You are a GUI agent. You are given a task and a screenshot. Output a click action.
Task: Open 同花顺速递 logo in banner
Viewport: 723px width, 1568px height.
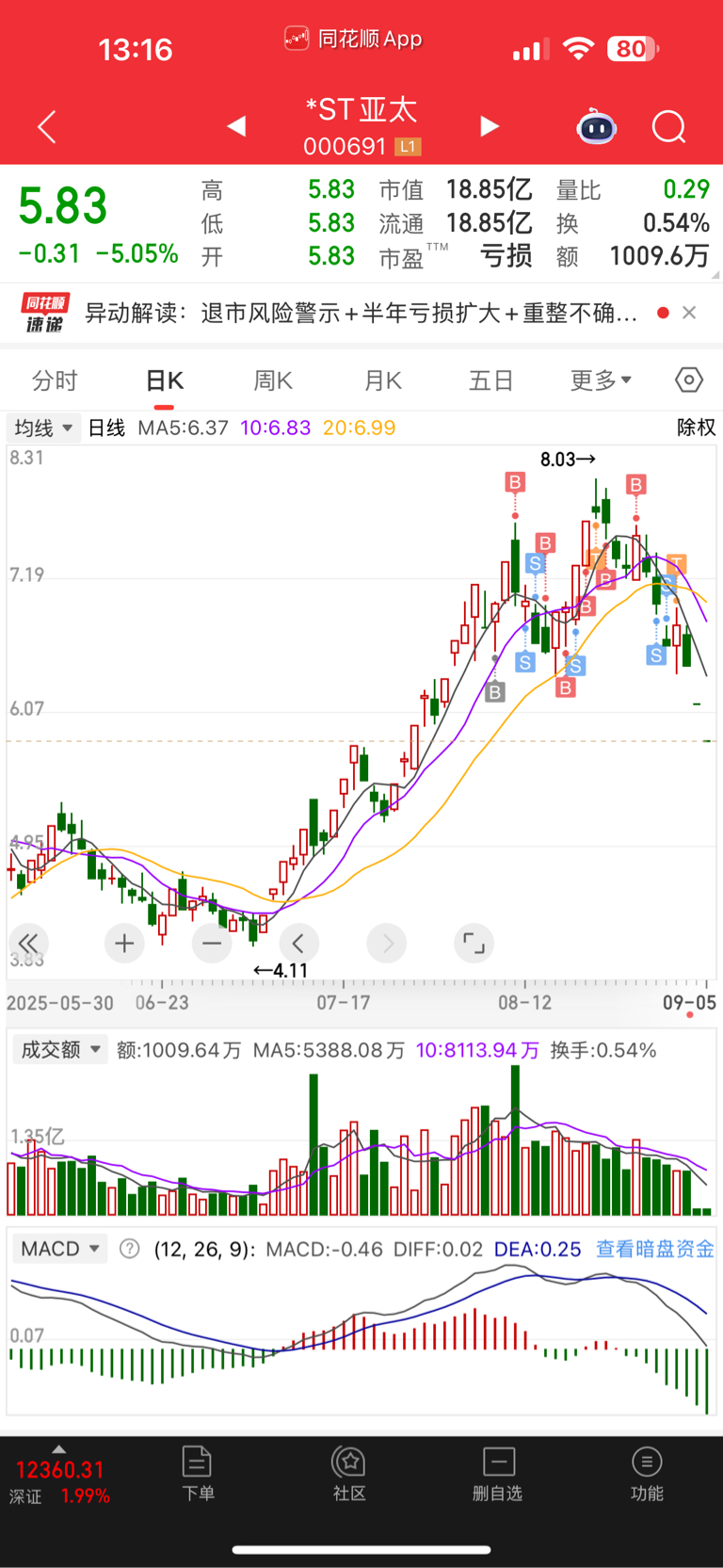pyautogui.click(x=44, y=313)
